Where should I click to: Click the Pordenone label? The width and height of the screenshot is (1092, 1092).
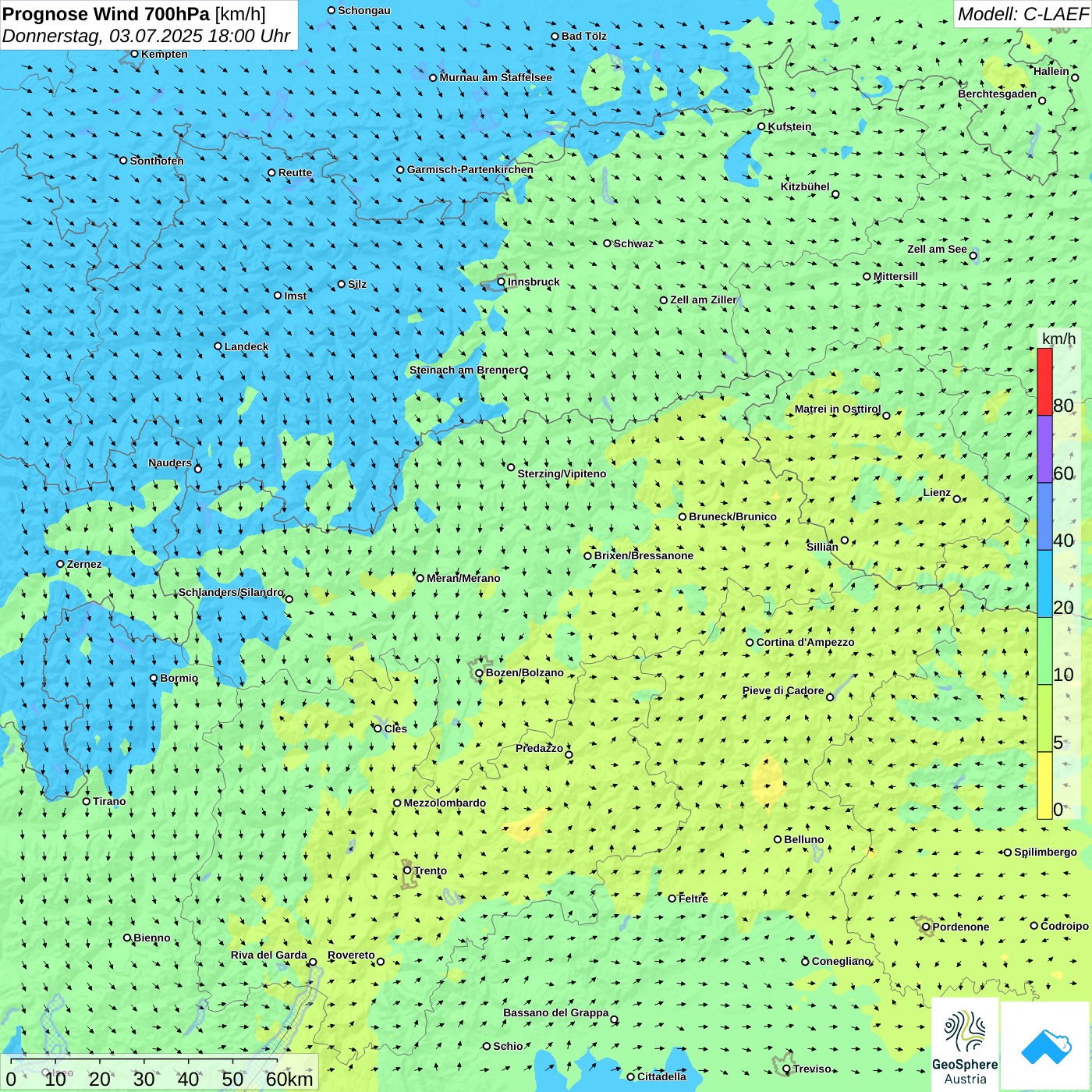coord(961,927)
